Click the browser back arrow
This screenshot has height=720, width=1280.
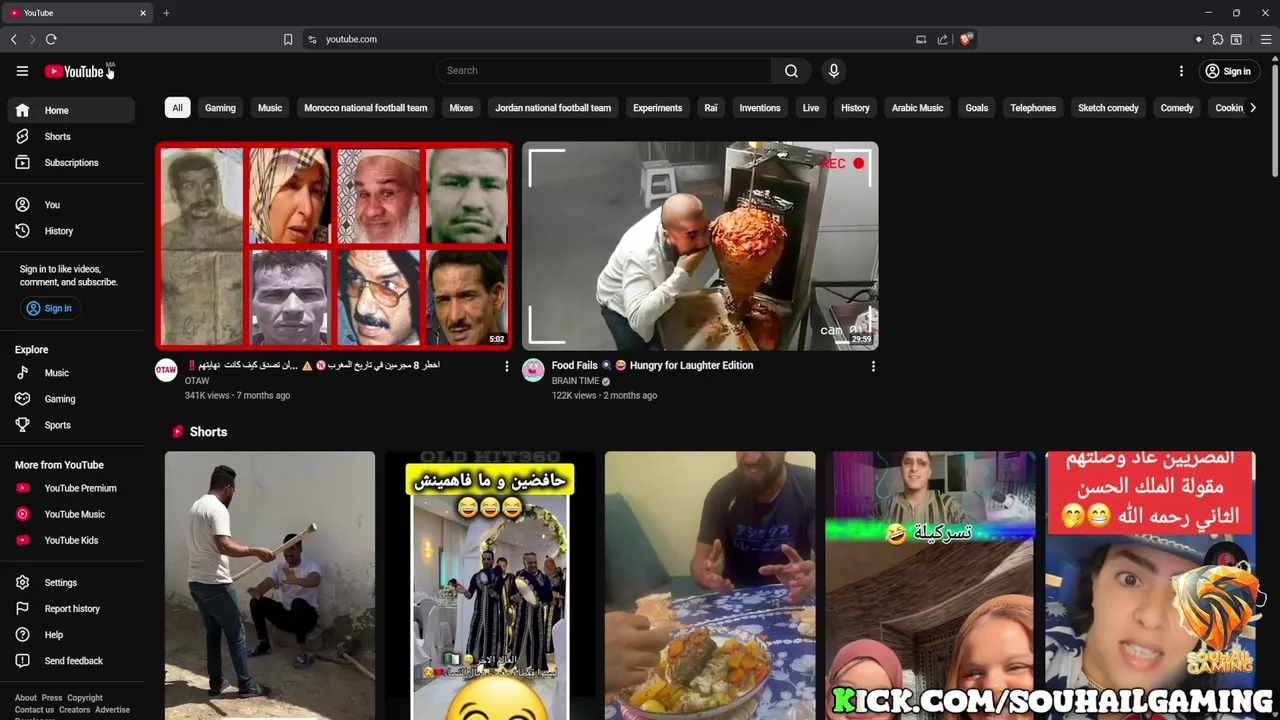tap(14, 39)
